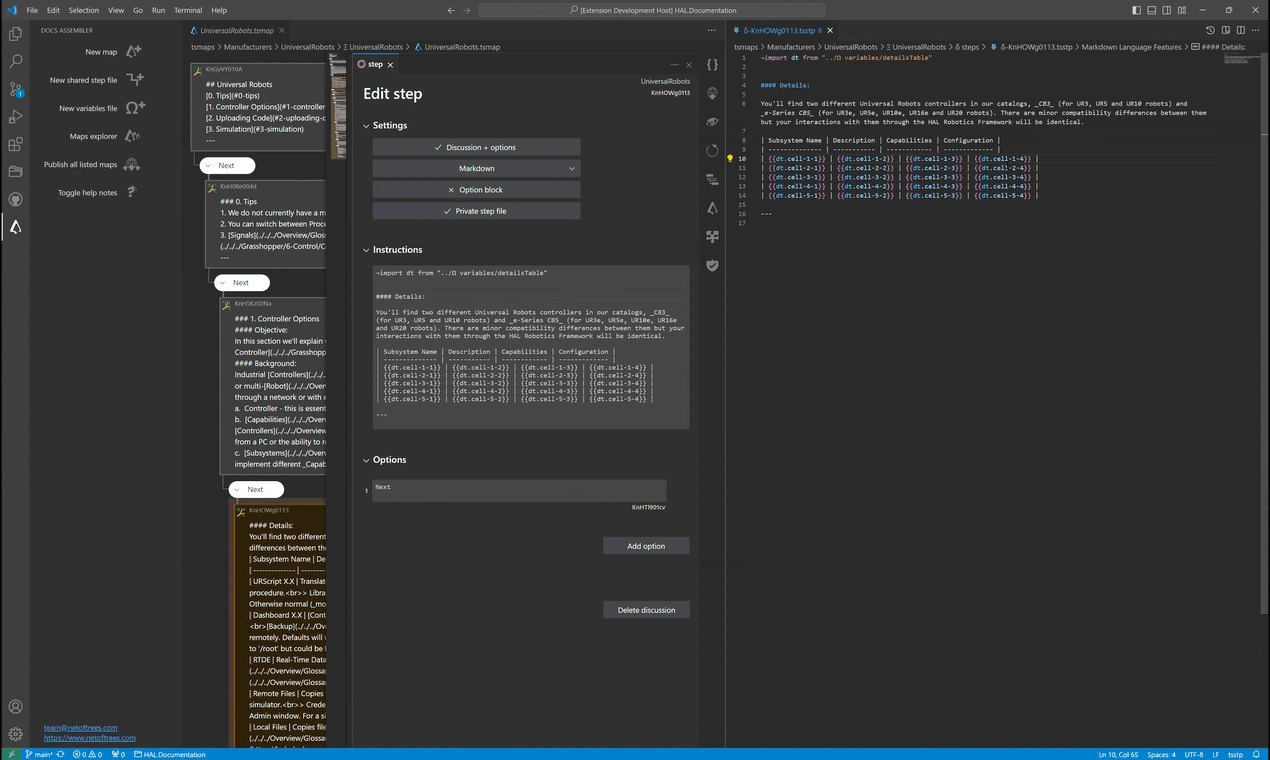1270x760 pixels.
Task: Click Ln 10, Col 65 in status bar
Action: (x=1120, y=754)
